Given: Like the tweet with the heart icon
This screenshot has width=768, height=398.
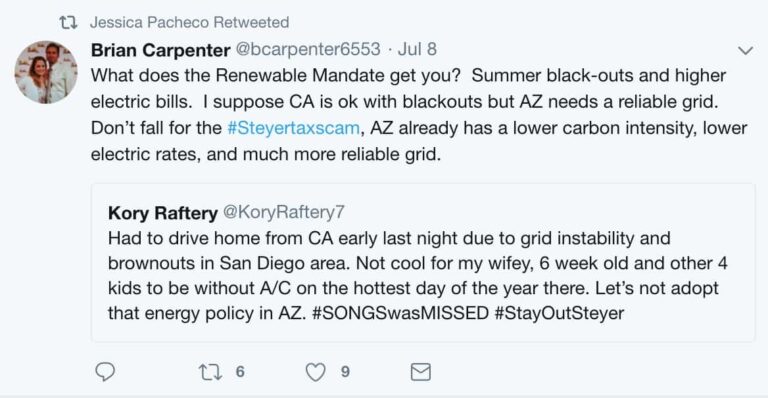Looking at the screenshot, I should 315,373.
